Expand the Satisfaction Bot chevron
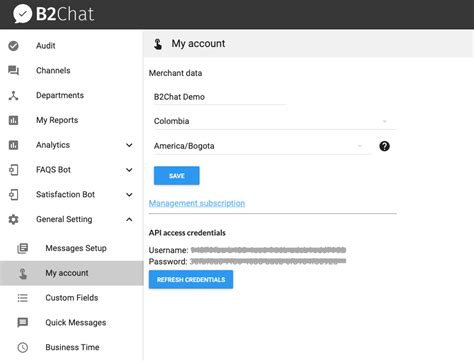 [129, 195]
